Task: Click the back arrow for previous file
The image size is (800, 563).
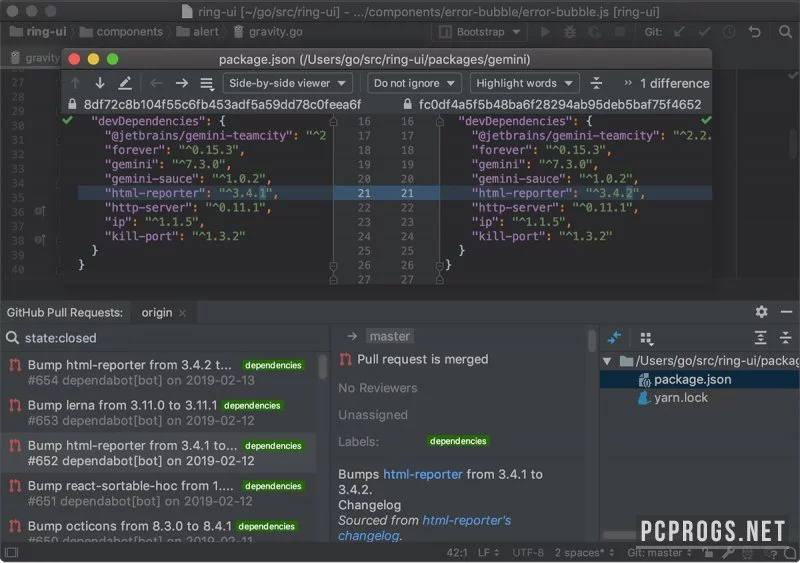Action: (x=156, y=83)
